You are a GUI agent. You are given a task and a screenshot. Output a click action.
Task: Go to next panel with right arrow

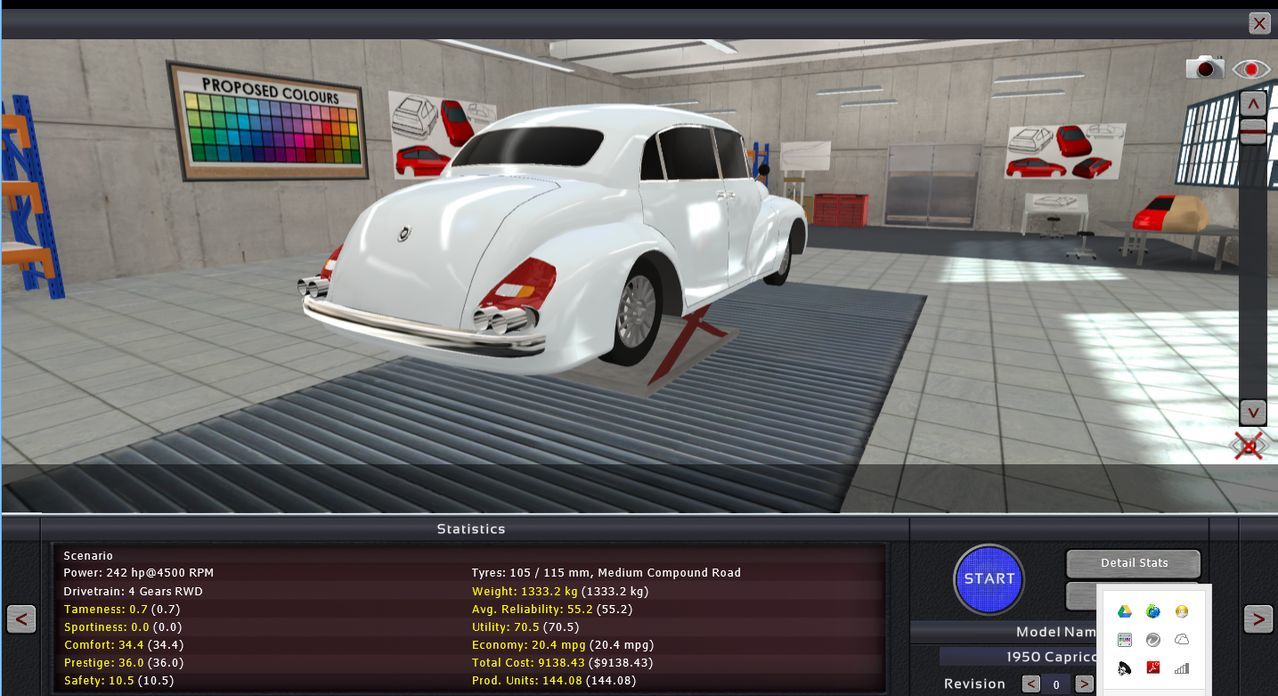[1258, 619]
